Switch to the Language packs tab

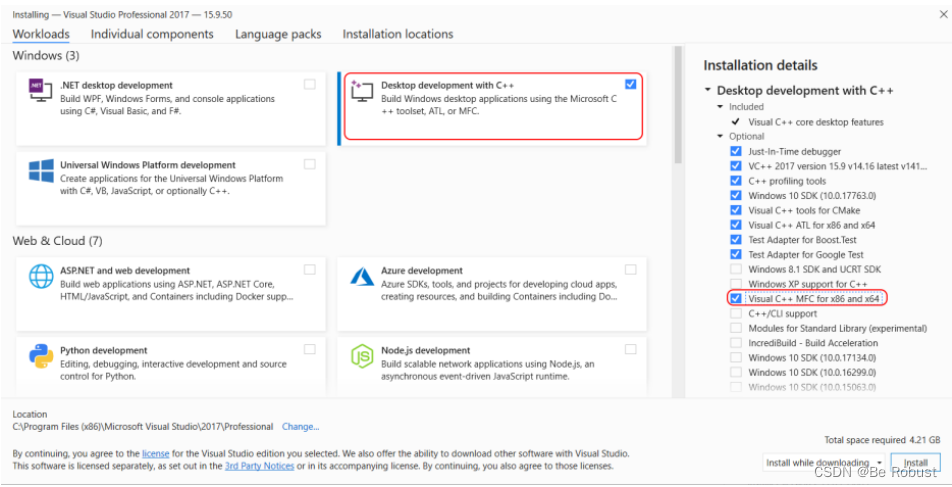[x=278, y=34]
